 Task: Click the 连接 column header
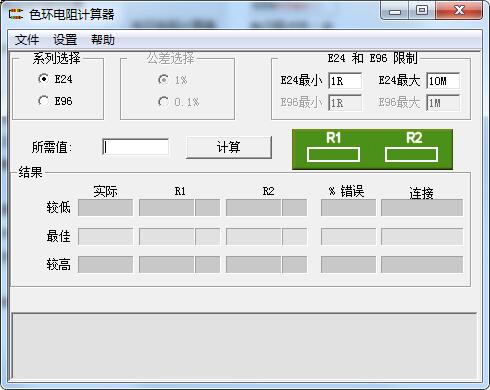421,193
